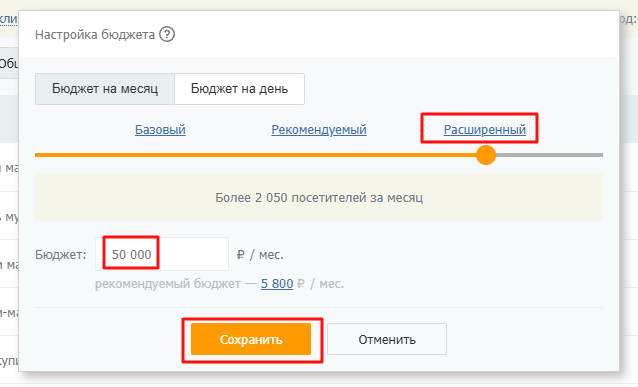Click the Бюджет: field label

[61, 255]
